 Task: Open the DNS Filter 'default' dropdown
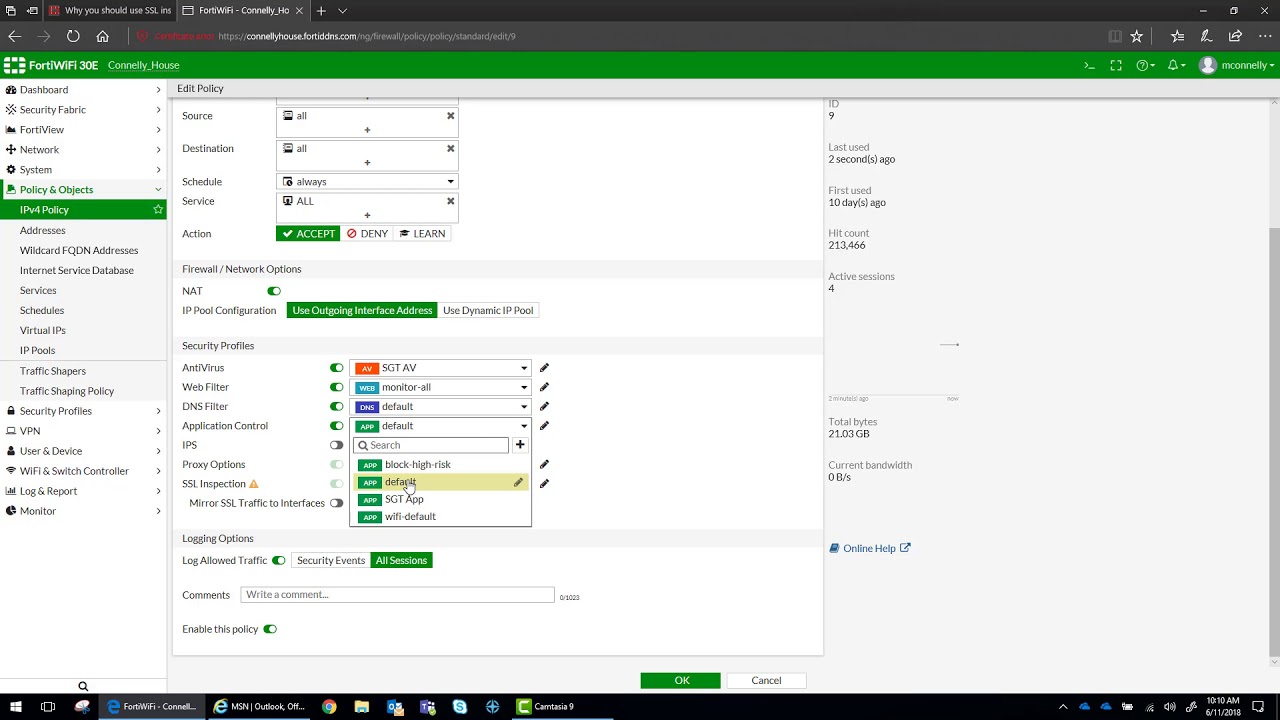(x=440, y=406)
